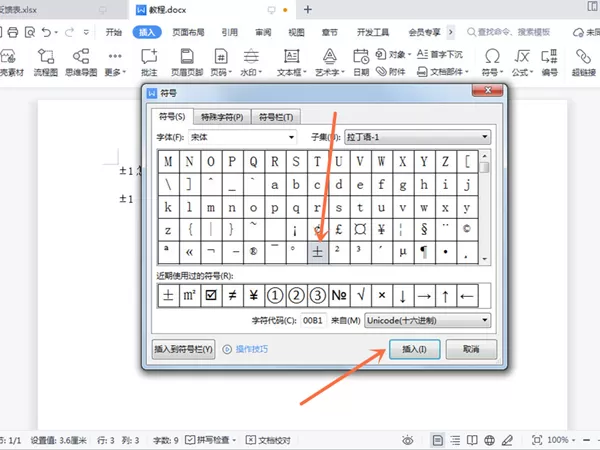The width and height of the screenshot is (600, 450).
Task: Insert numbering (编号)
Action: tap(549, 62)
